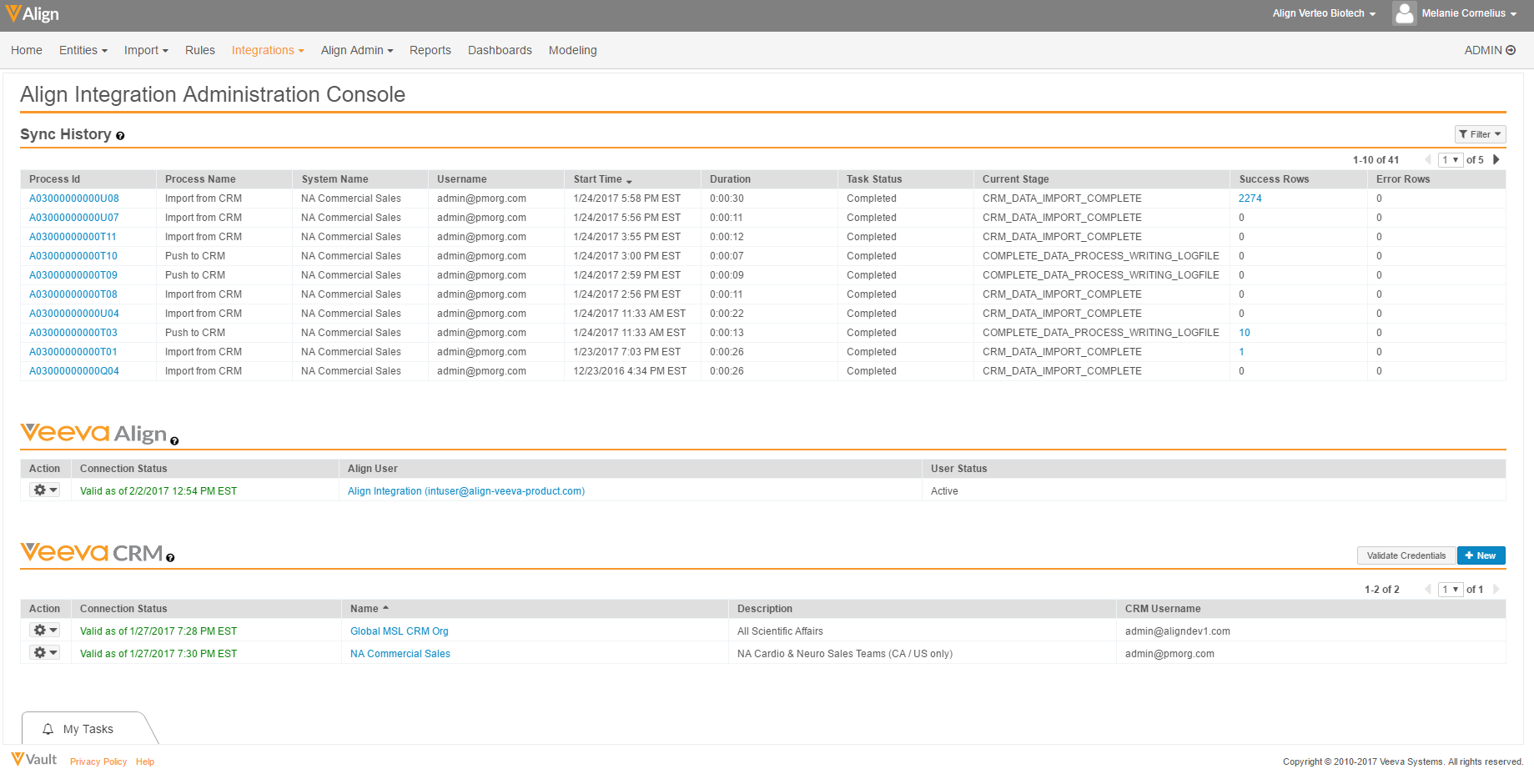Open process A03000000000U08 link
The width and height of the screenshot is (1534, 784).
point(74,199)
